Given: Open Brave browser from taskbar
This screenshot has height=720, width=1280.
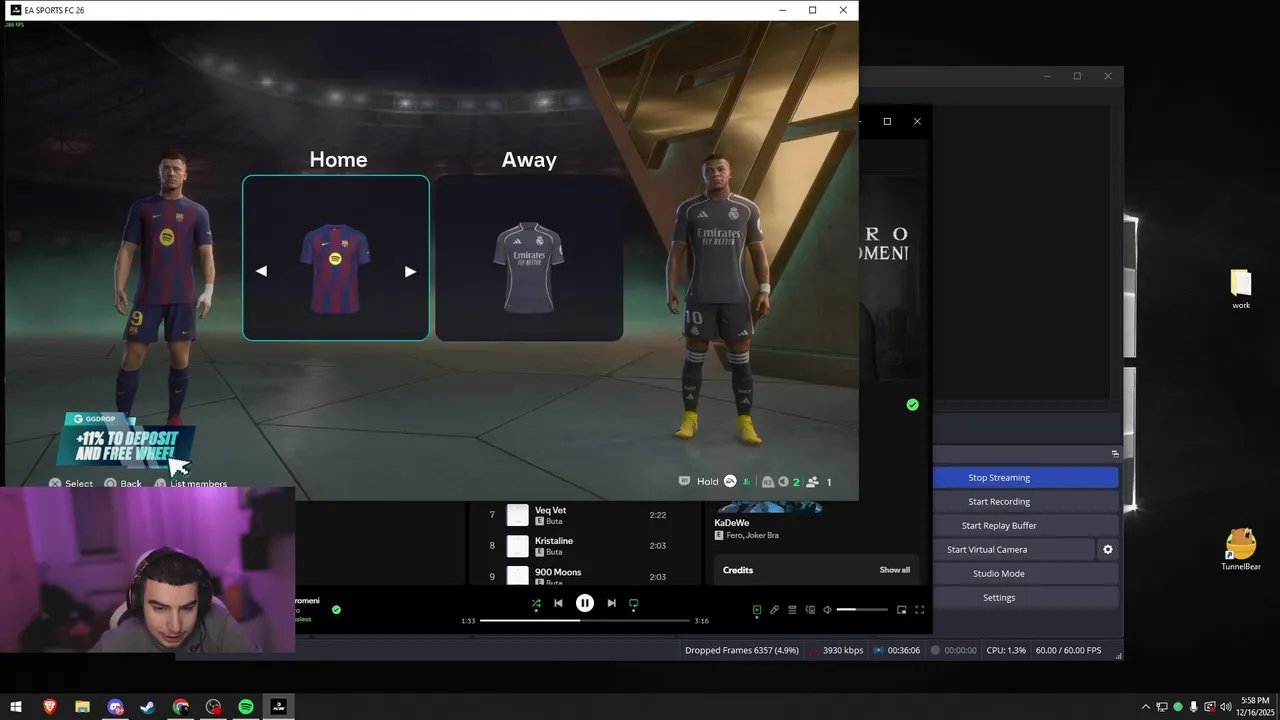Looking at the screenshot, I should coord(50,707).
